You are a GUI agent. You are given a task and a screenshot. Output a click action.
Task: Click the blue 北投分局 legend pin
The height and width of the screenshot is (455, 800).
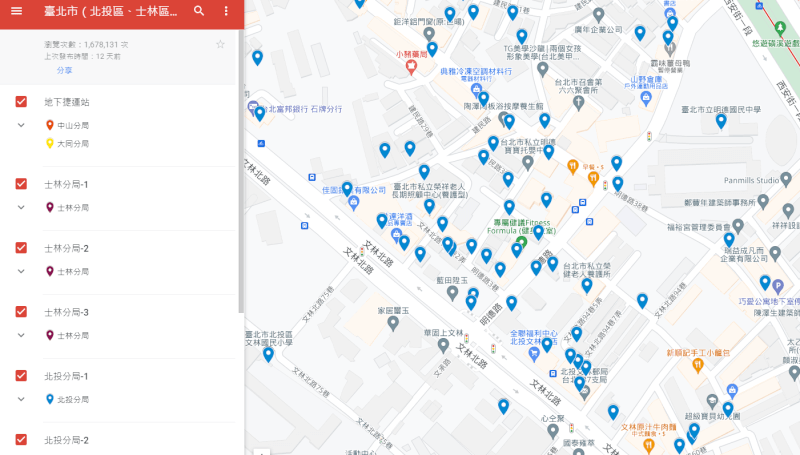pyautogui.click(x=49, y=399)
